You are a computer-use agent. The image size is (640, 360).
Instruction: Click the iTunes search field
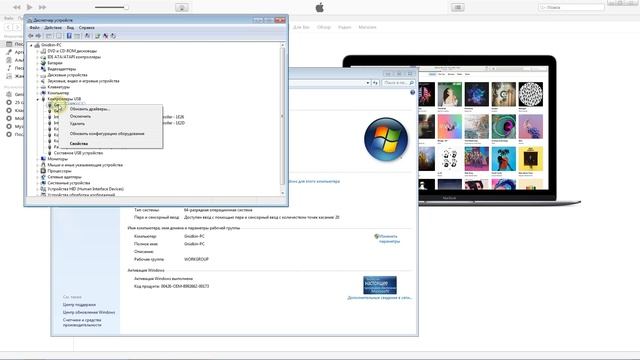point(571,7)
